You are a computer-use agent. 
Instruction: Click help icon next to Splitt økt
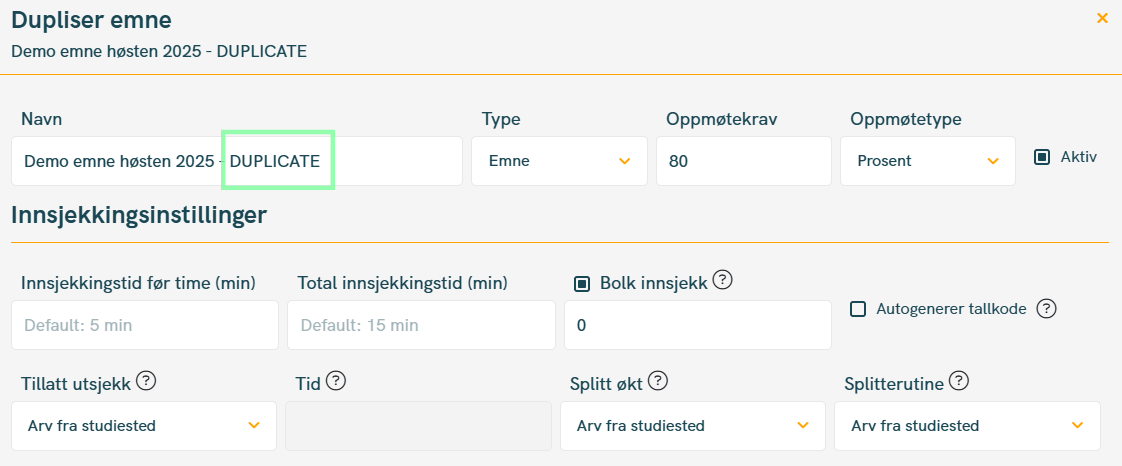click(658, 380)
